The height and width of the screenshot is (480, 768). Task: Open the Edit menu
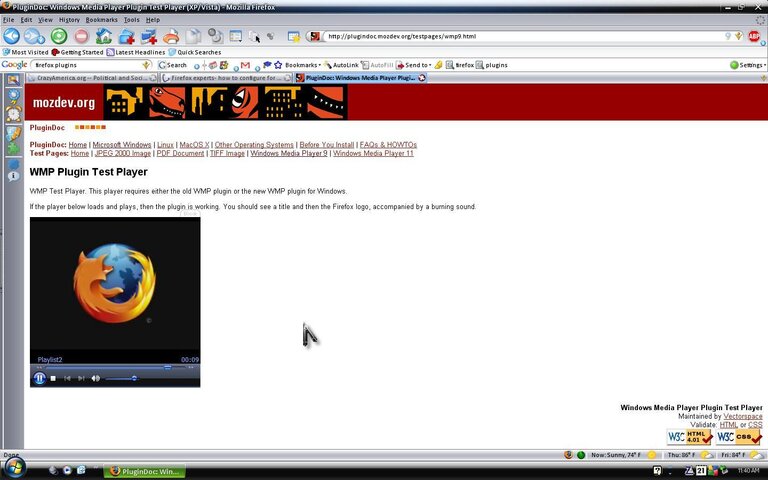tap(26, 20)
